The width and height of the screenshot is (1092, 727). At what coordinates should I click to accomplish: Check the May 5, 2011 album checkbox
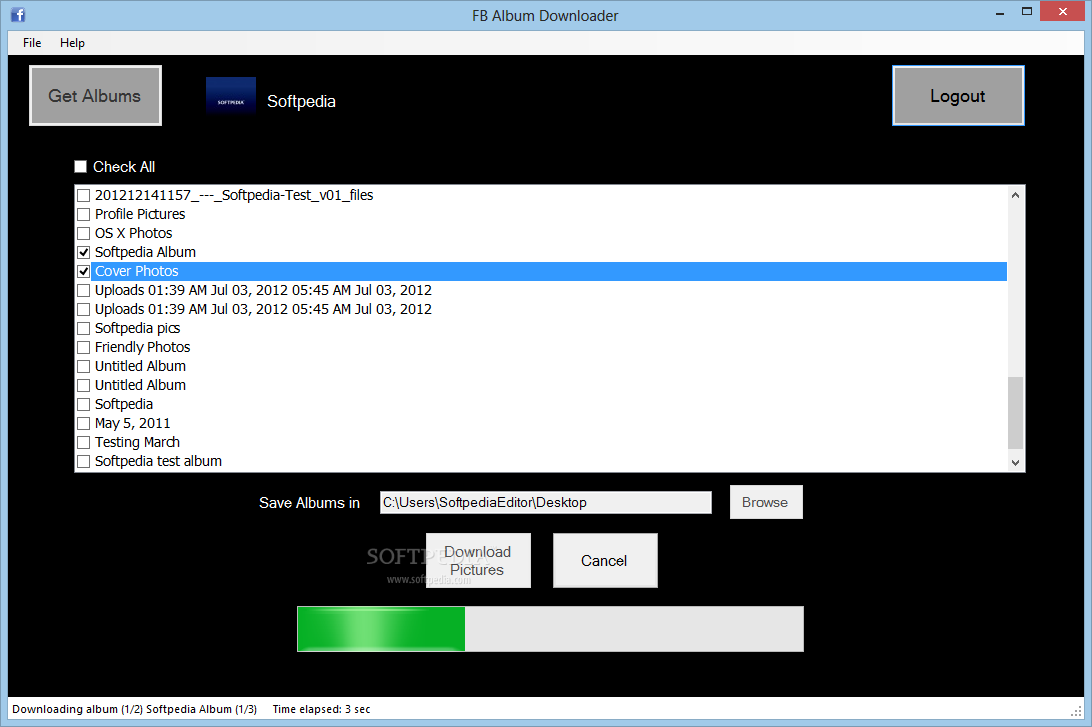coord(84,423)
